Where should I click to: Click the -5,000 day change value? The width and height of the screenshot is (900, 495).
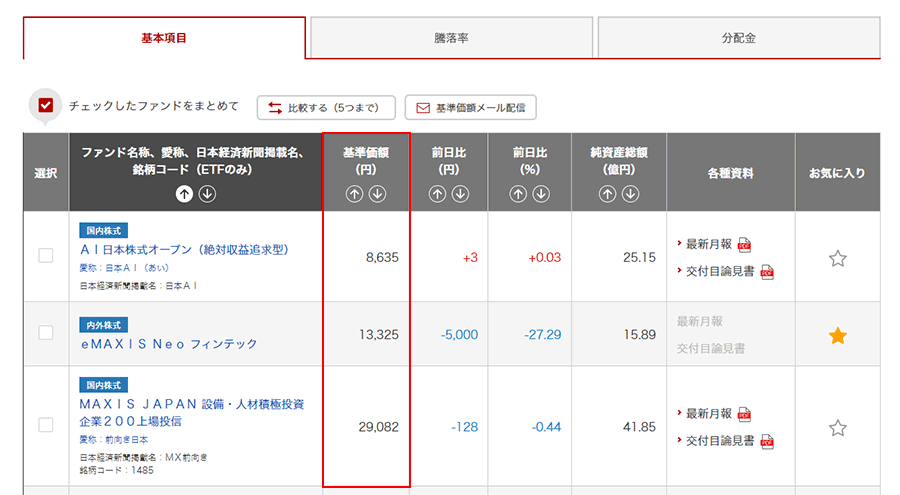[x=459, y=335]
